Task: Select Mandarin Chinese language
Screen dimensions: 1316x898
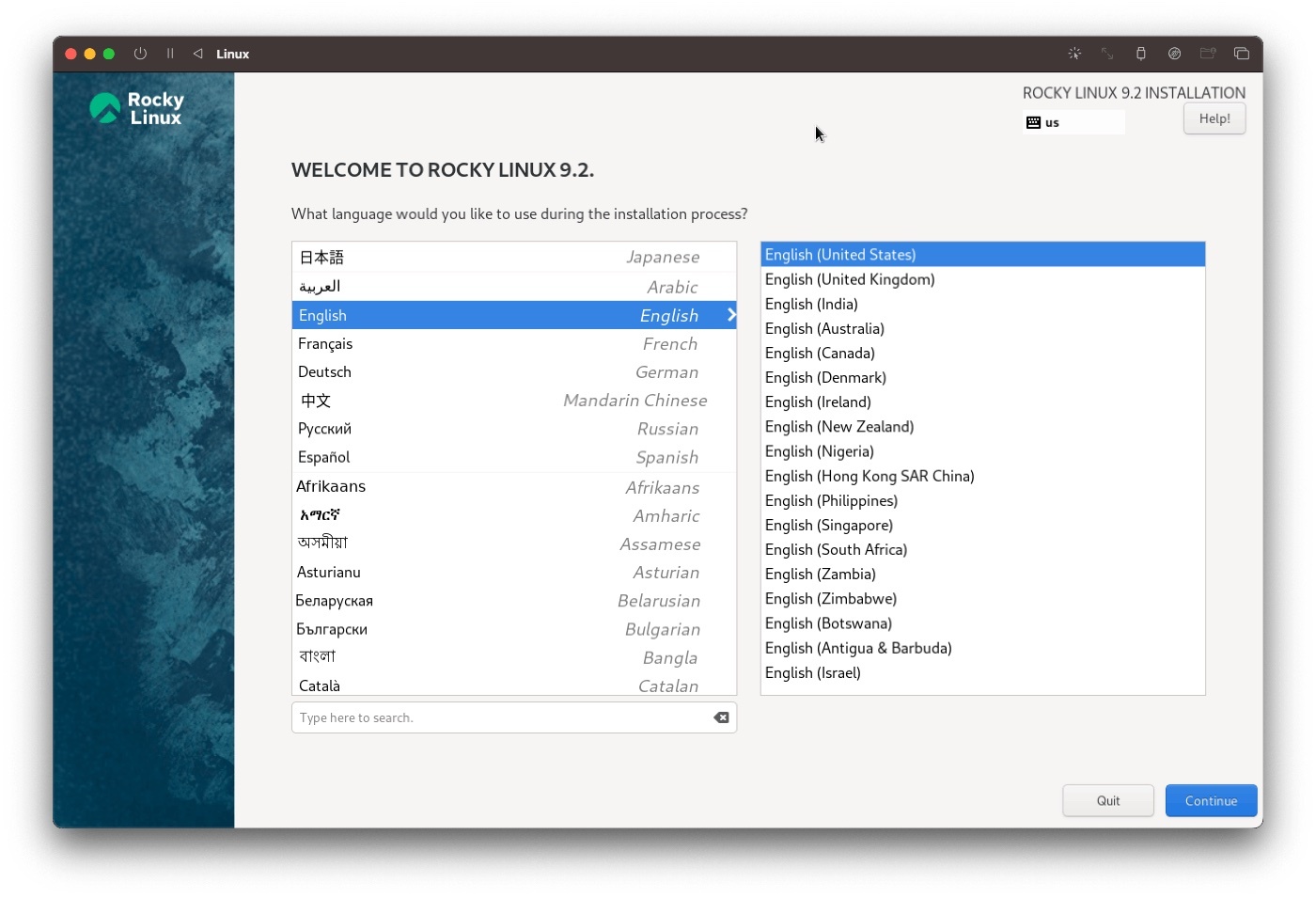Action: click(x=514, y=400)
